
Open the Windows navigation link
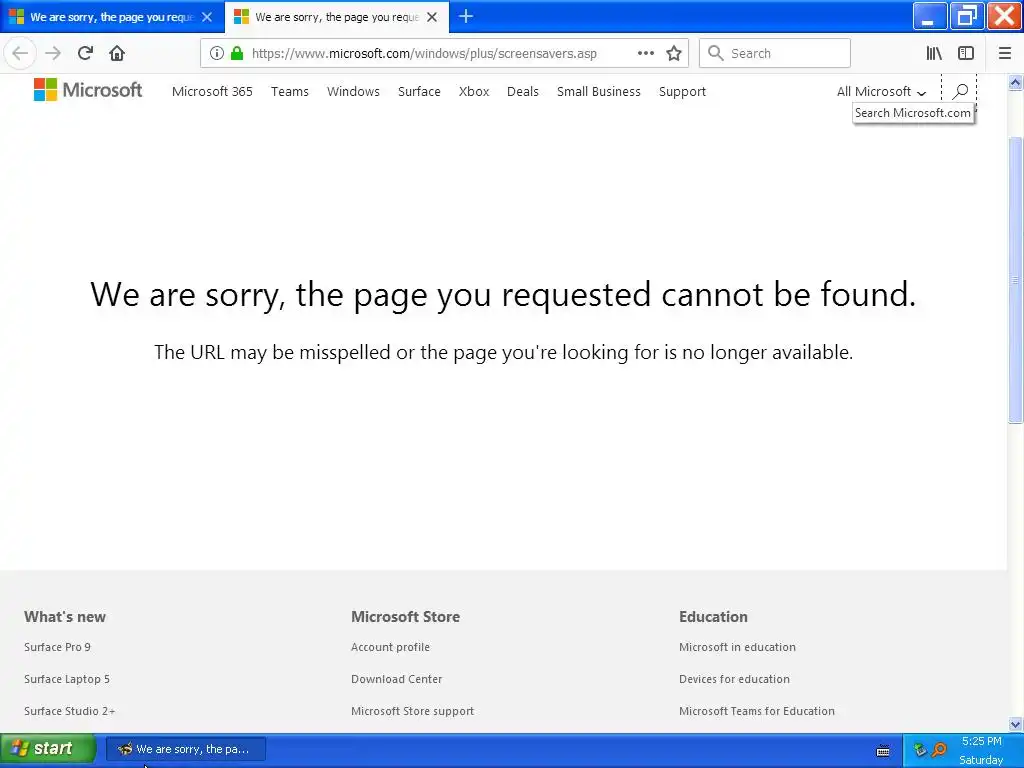[353, 91]
